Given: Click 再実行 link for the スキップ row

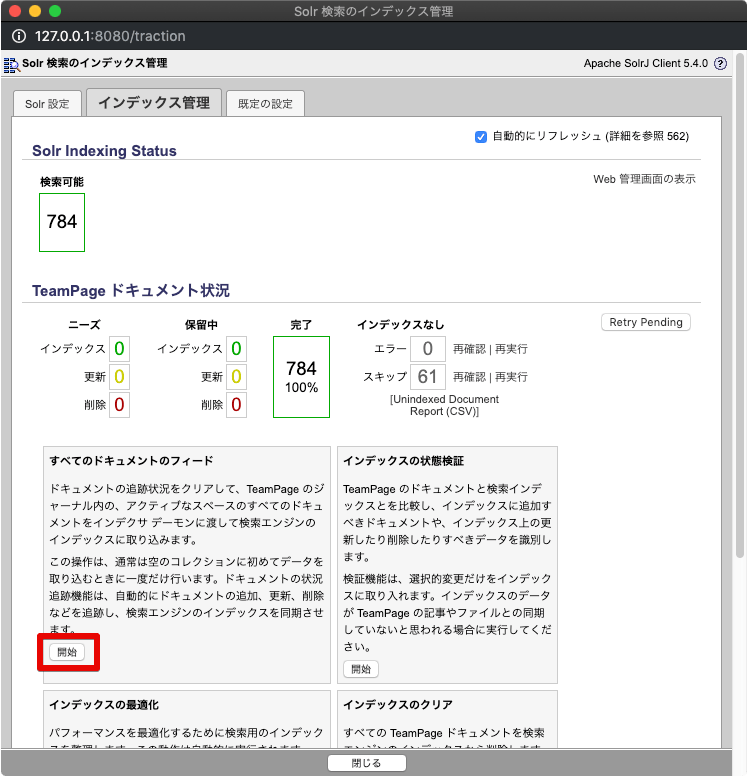Looking at the screenshot, I should pos(510,377).
